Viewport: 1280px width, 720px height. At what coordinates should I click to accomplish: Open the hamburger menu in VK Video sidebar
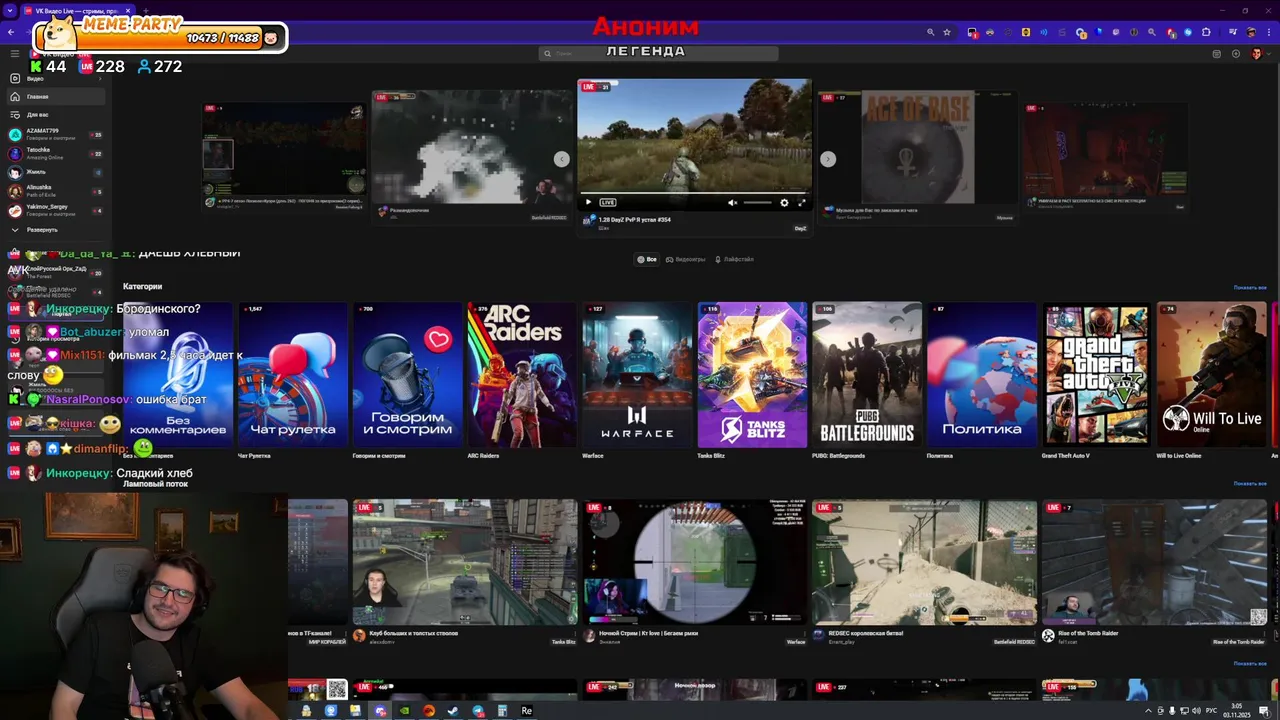click(15, 53)
